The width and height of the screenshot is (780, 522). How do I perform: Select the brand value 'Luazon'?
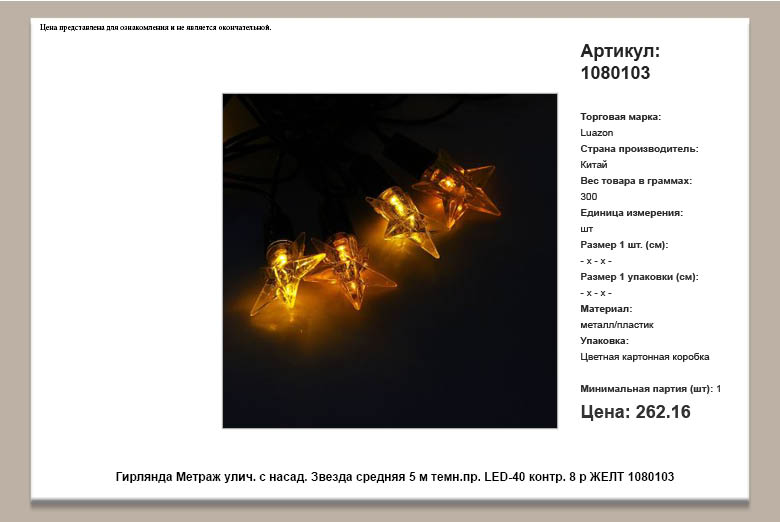point(596,133)
